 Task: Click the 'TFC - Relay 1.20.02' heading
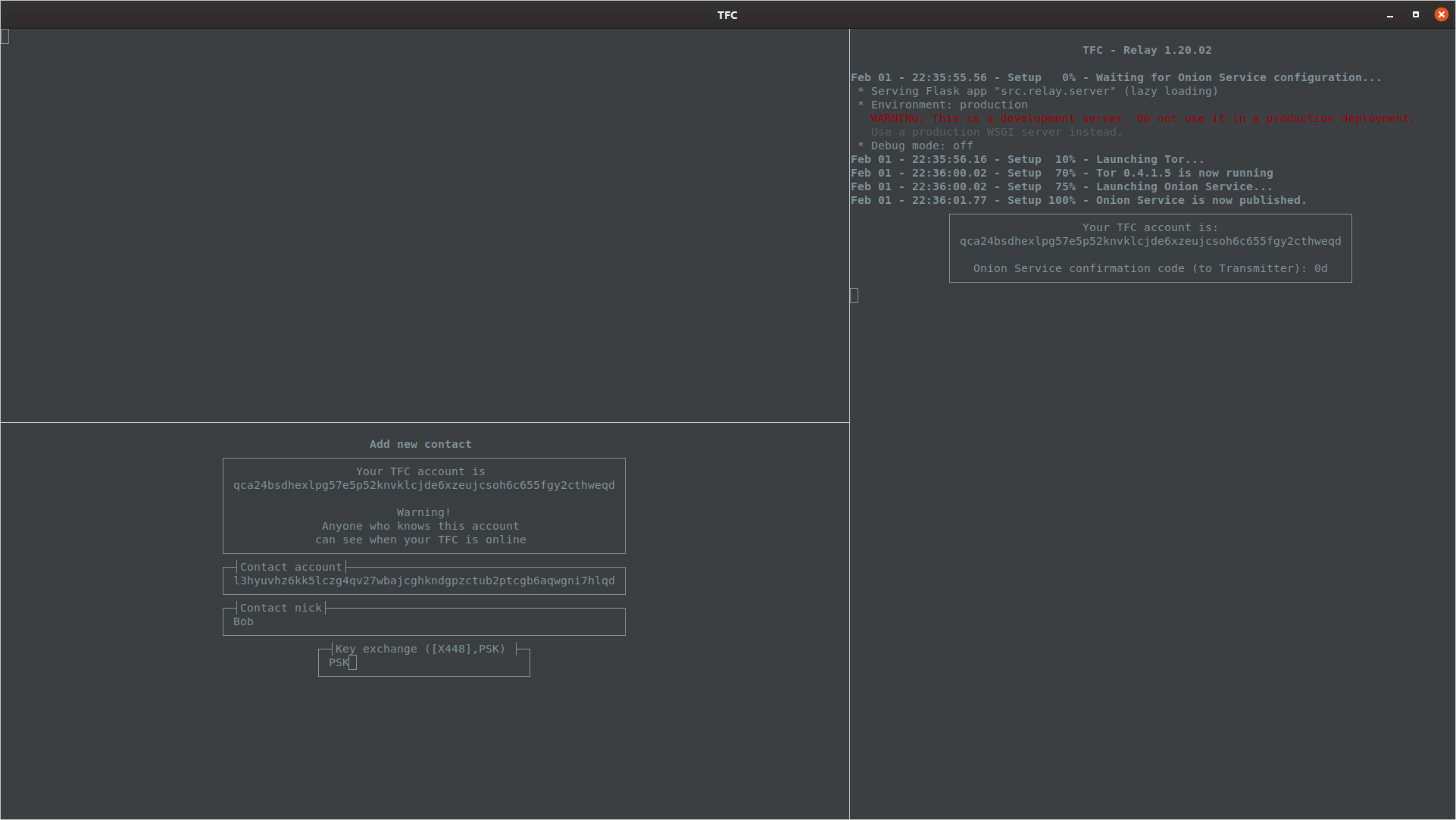point(1147,50)
